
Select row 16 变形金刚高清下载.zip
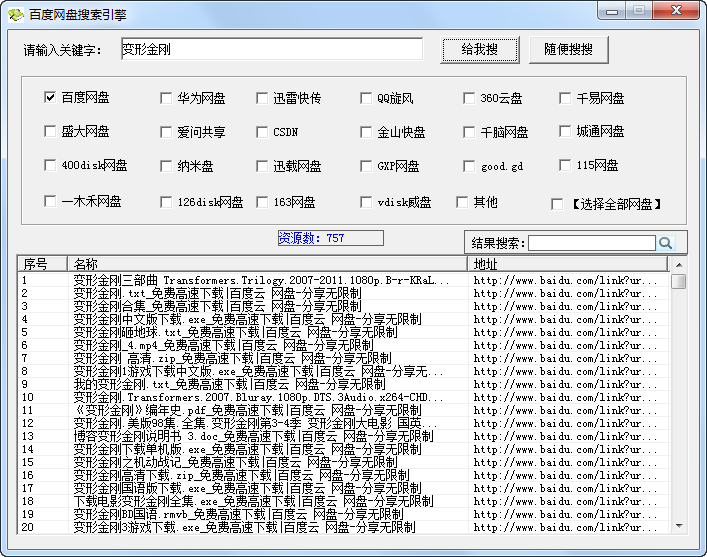(x=343, y=475)
